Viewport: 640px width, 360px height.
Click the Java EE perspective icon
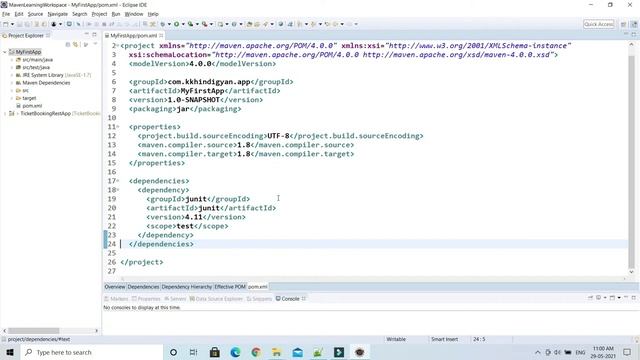point(634,24)
